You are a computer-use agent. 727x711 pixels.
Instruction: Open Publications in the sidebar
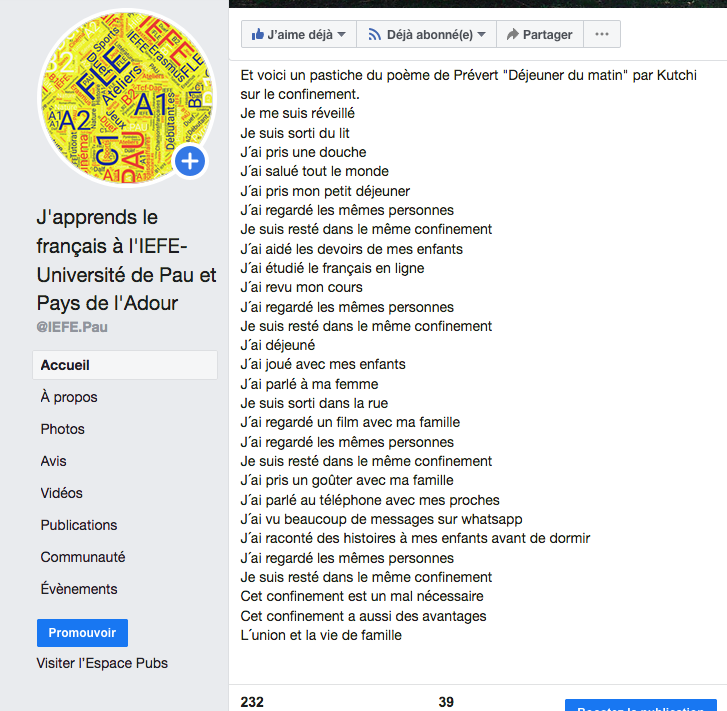click(79, 525)
